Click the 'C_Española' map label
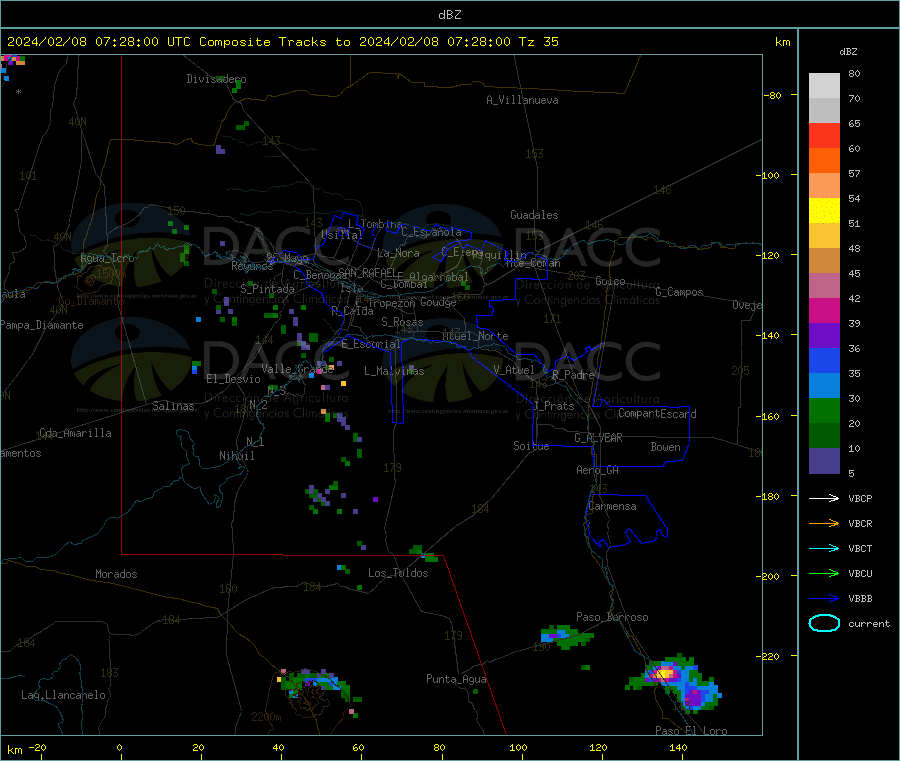The height and width of the screenshot is (761, 900). (431, 232)
